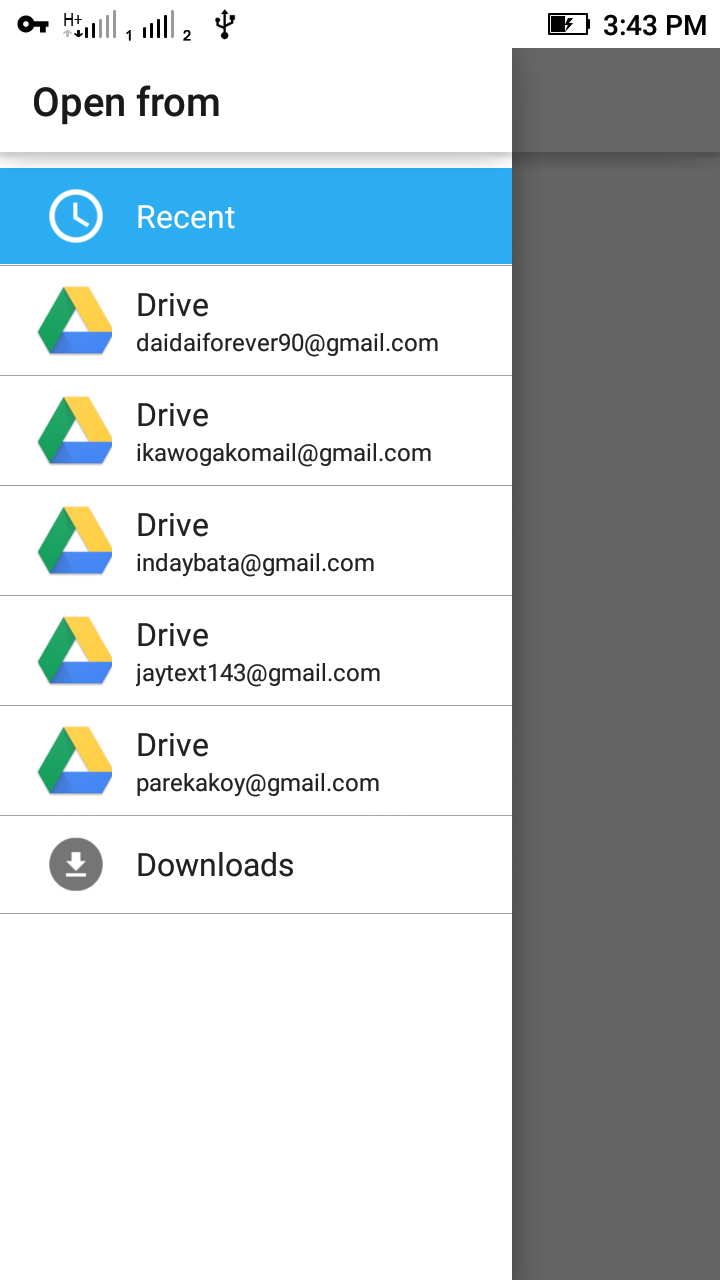Select email parekakoy@gmail.com
The image size is (720, 1280).
[x=258, y=783]
